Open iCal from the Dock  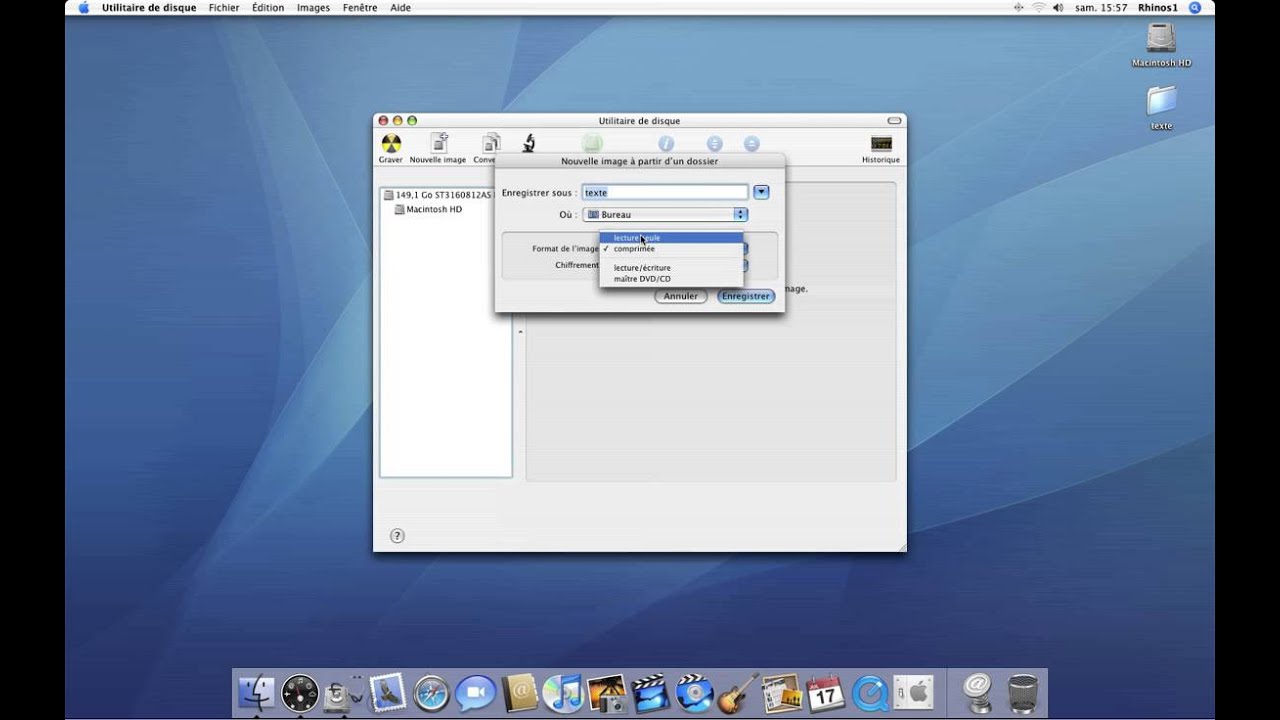click(x=826, y=692)
